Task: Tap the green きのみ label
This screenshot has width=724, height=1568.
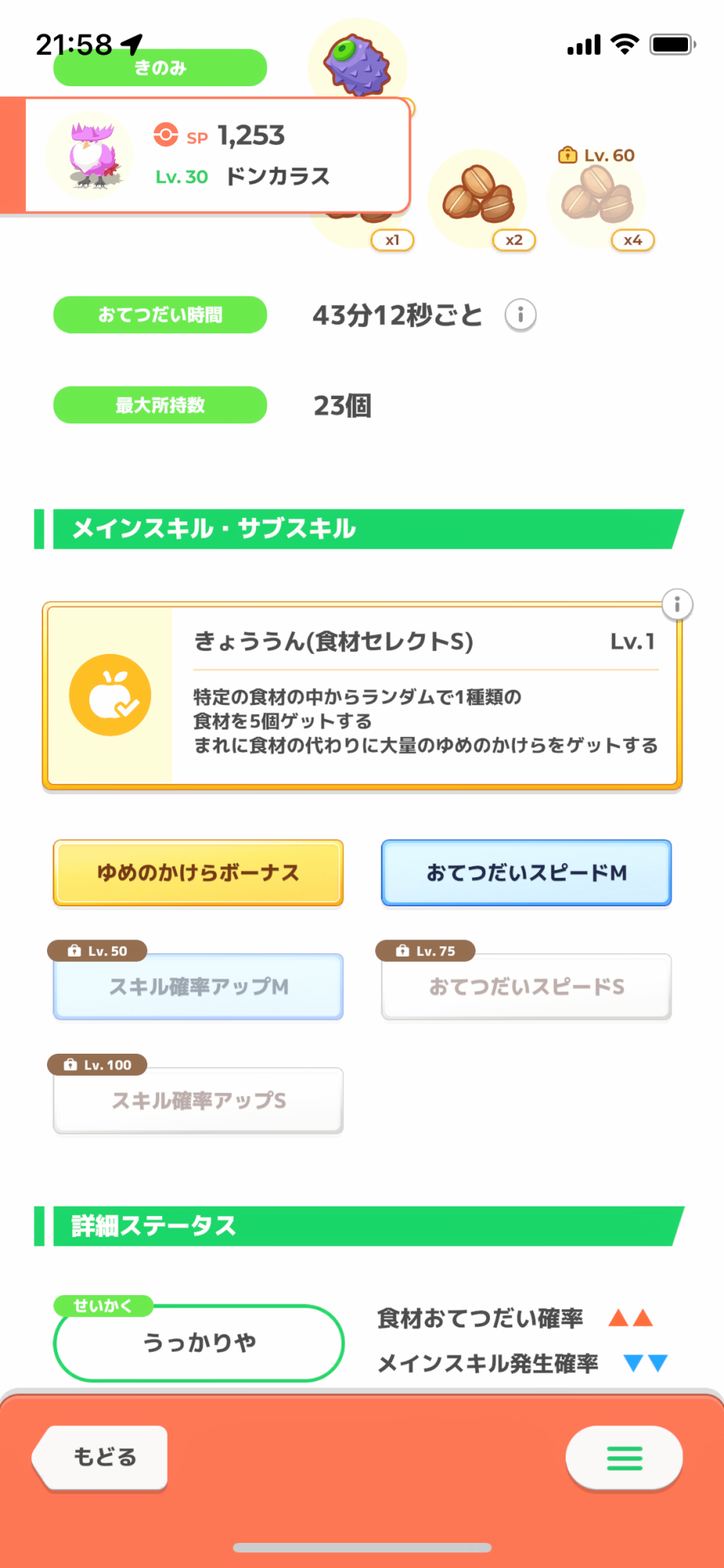Action: 160,68
